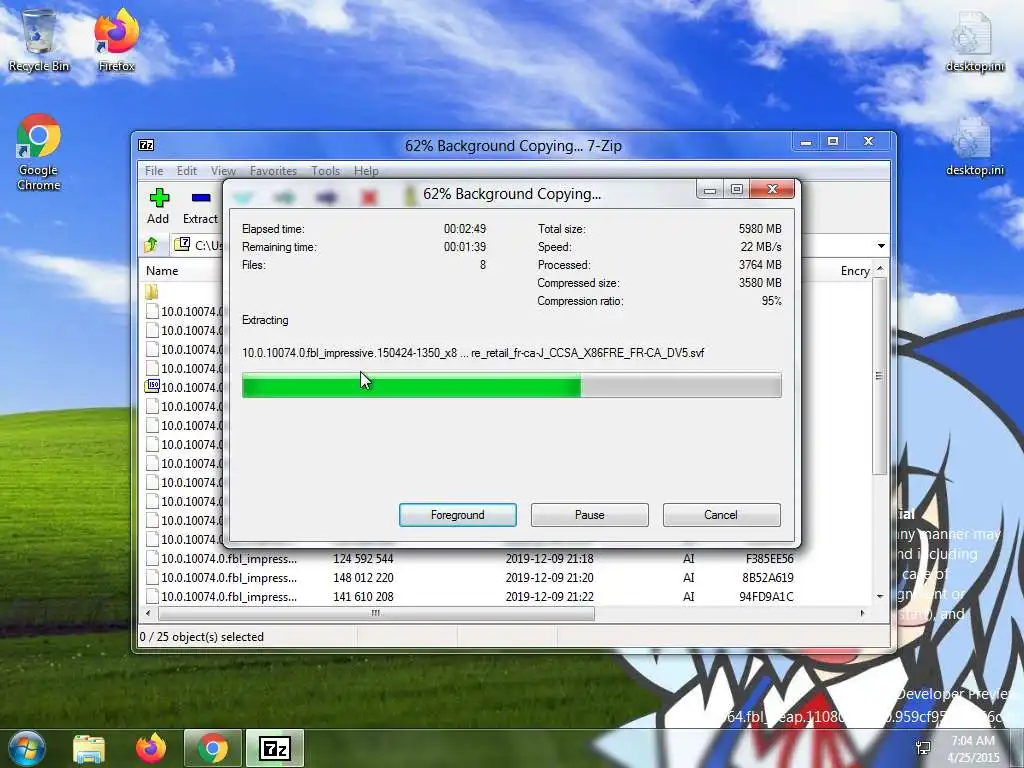Open the Help menu
Image resolution: width=1024 pixels, height=768 pixels.
tap(366, 170)
